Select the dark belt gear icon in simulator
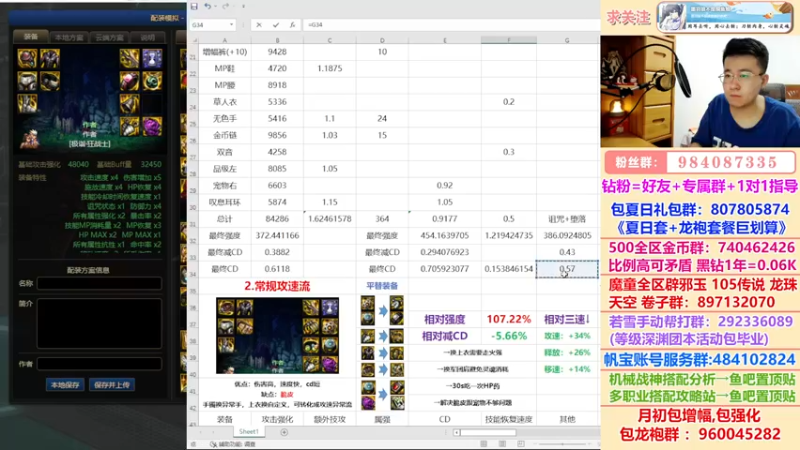This screenshot has height=450, width=800. click(50, 81)
